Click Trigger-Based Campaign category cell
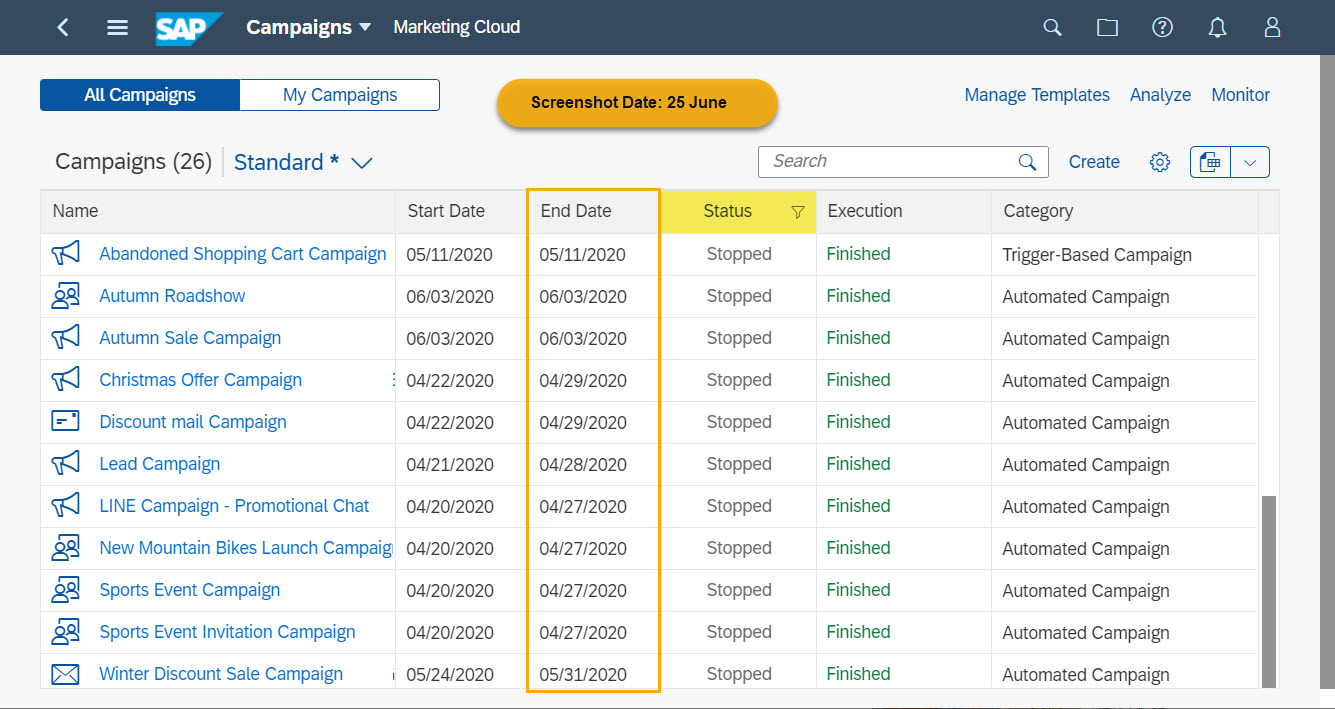The height and width of the screenshot is (709, 1335). [1097, 255]
